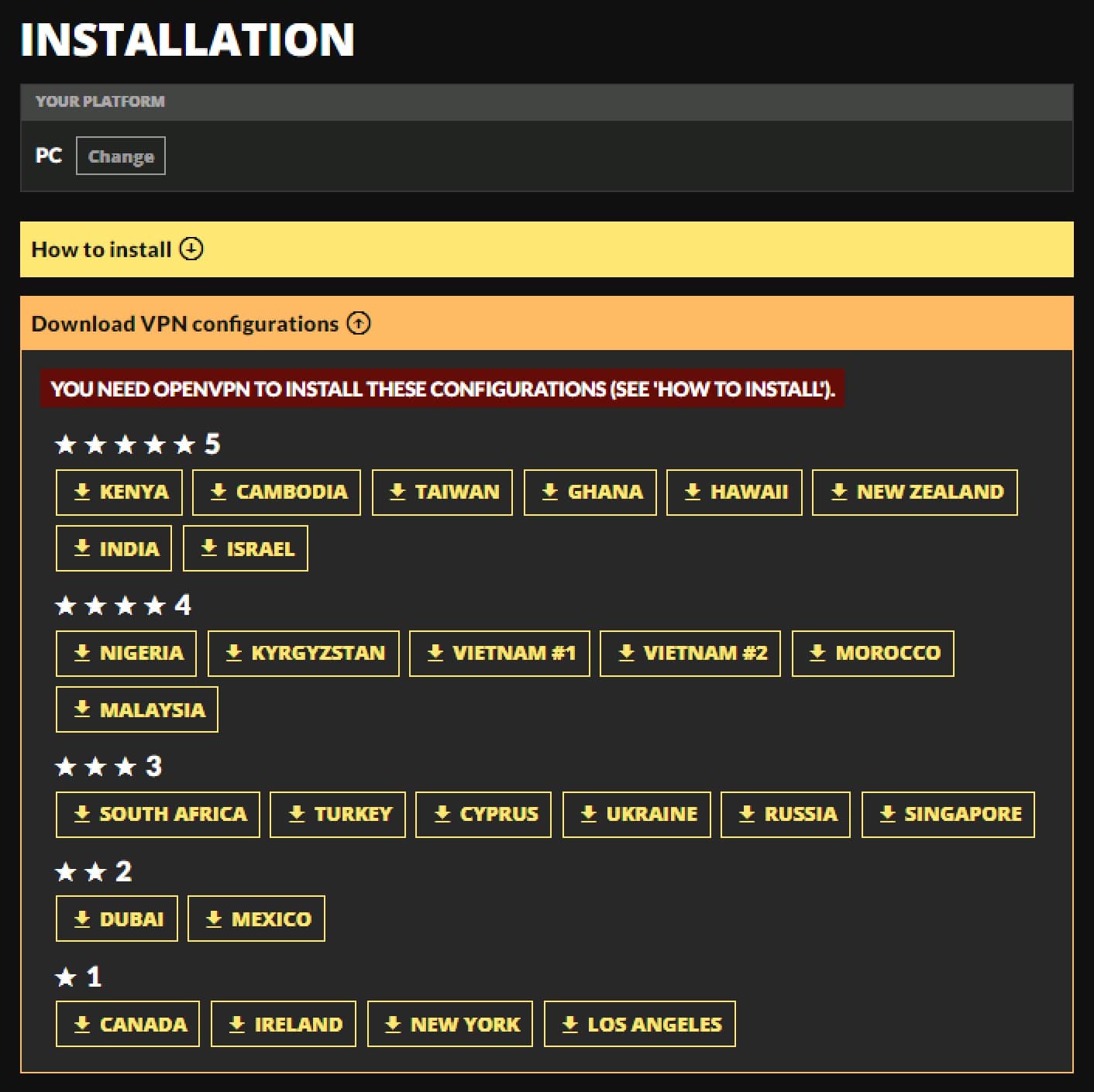The width and height of the screenshot is (1094, 1092).
Task: Click the circled up-arrow icon next to Download VPN configurations
Action: click(358, 323)
